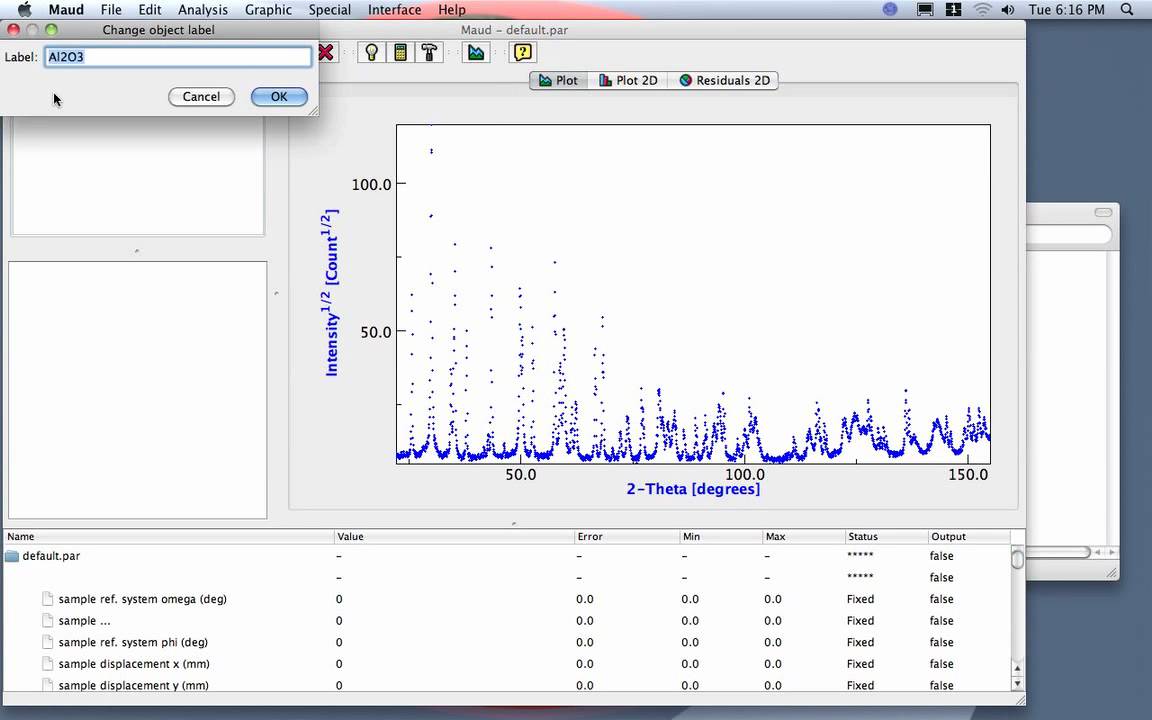This screenshot has height=720, width=1152.
Task: Open the Interface menu
Action: pos(395,10)
